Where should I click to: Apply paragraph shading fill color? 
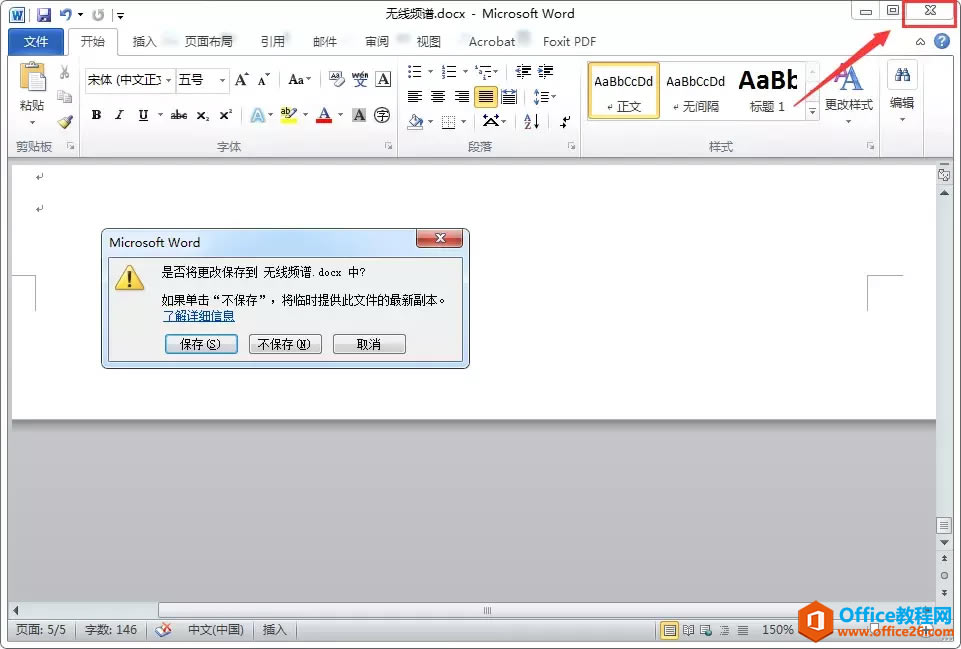[416, 121]
